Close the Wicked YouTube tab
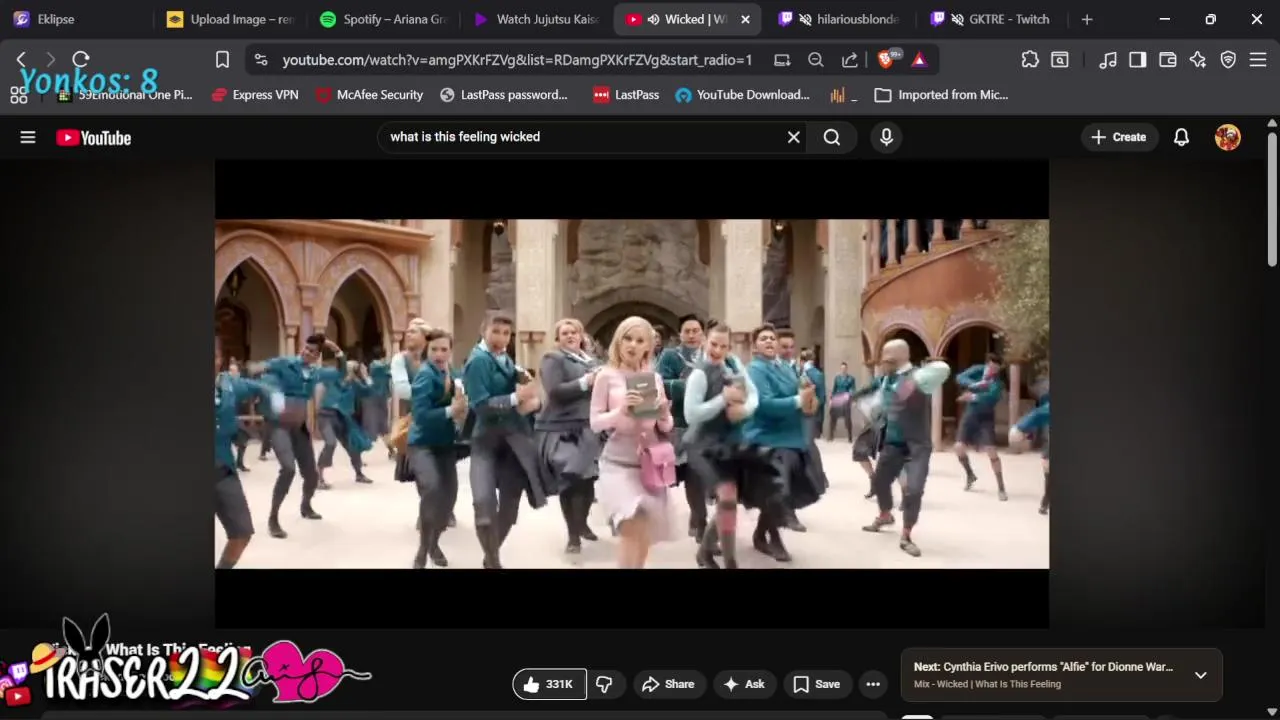Screen dimensions: 1280x720 tap(745, 19)
